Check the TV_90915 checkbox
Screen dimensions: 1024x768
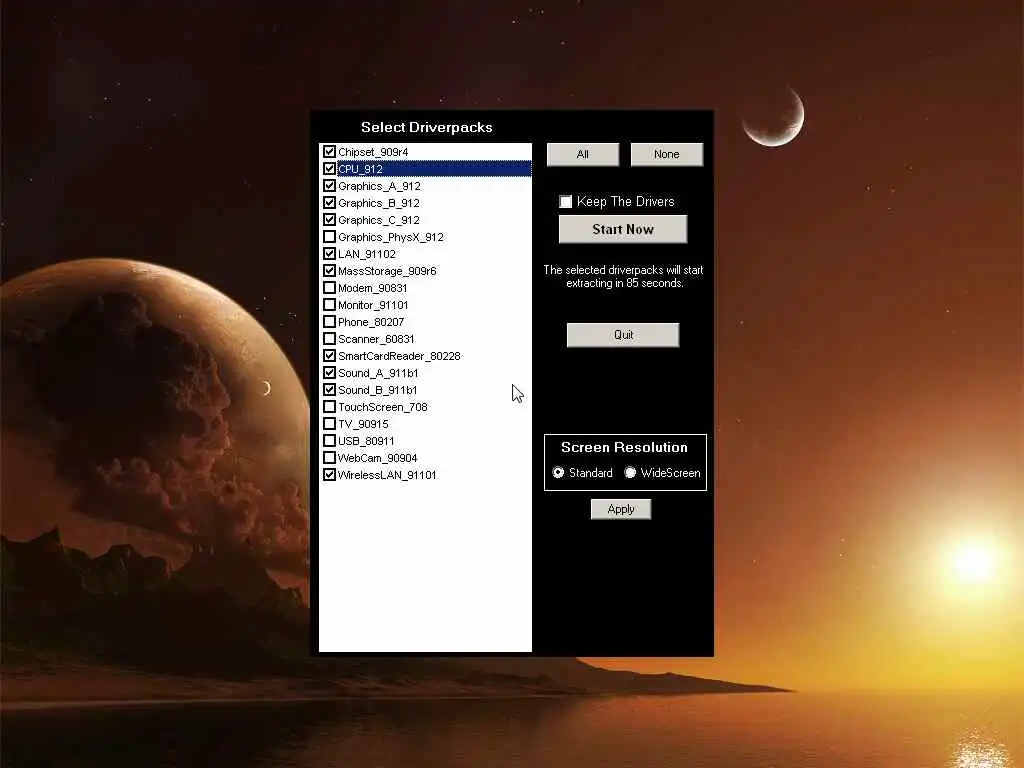(x=329, y=423)
